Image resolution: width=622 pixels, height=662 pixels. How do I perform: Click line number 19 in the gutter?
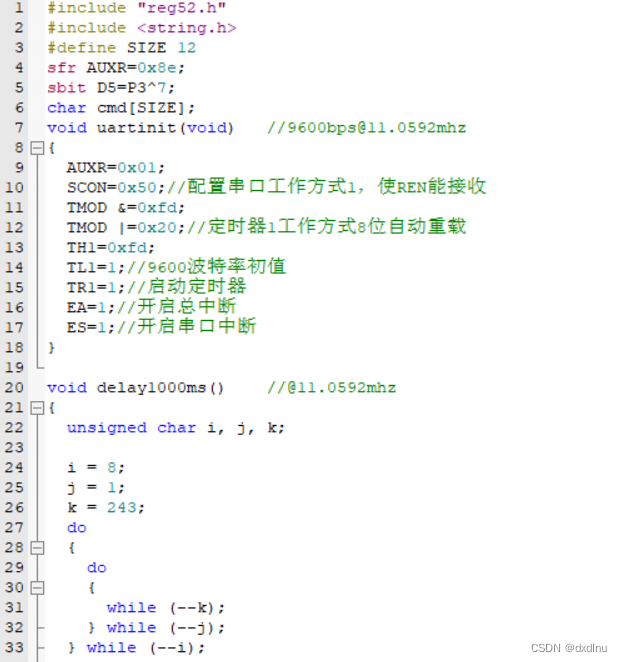[x=14, y=367]
